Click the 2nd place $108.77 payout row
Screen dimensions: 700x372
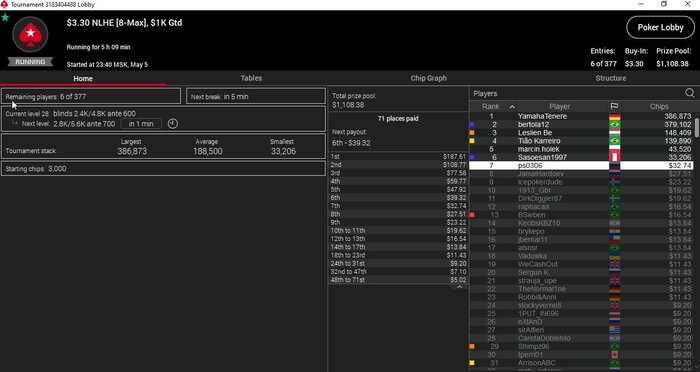(398, 165)
